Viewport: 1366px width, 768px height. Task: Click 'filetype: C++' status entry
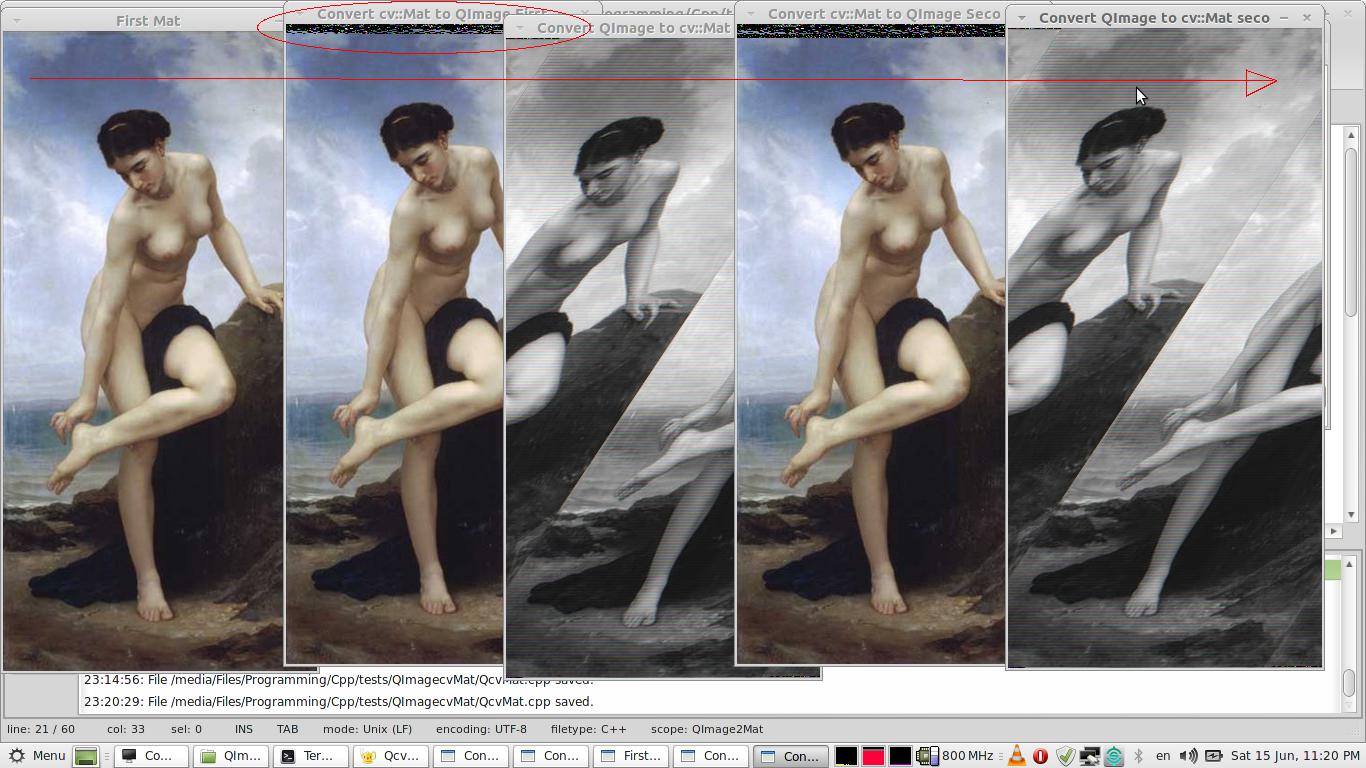coord(588,729)
